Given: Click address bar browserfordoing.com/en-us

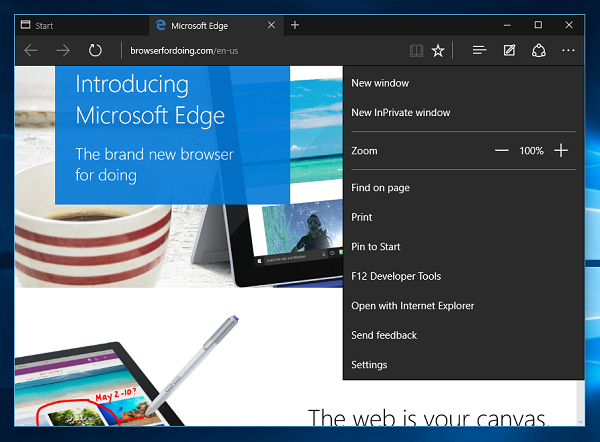Looking at the screenshot, I should click(184, 51).
